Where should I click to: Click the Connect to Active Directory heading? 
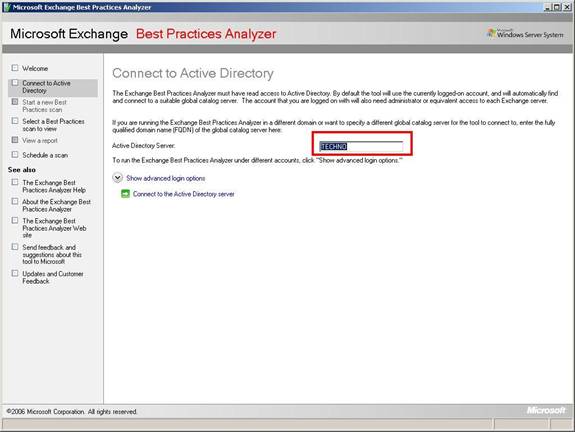click(x=193, y=73)
